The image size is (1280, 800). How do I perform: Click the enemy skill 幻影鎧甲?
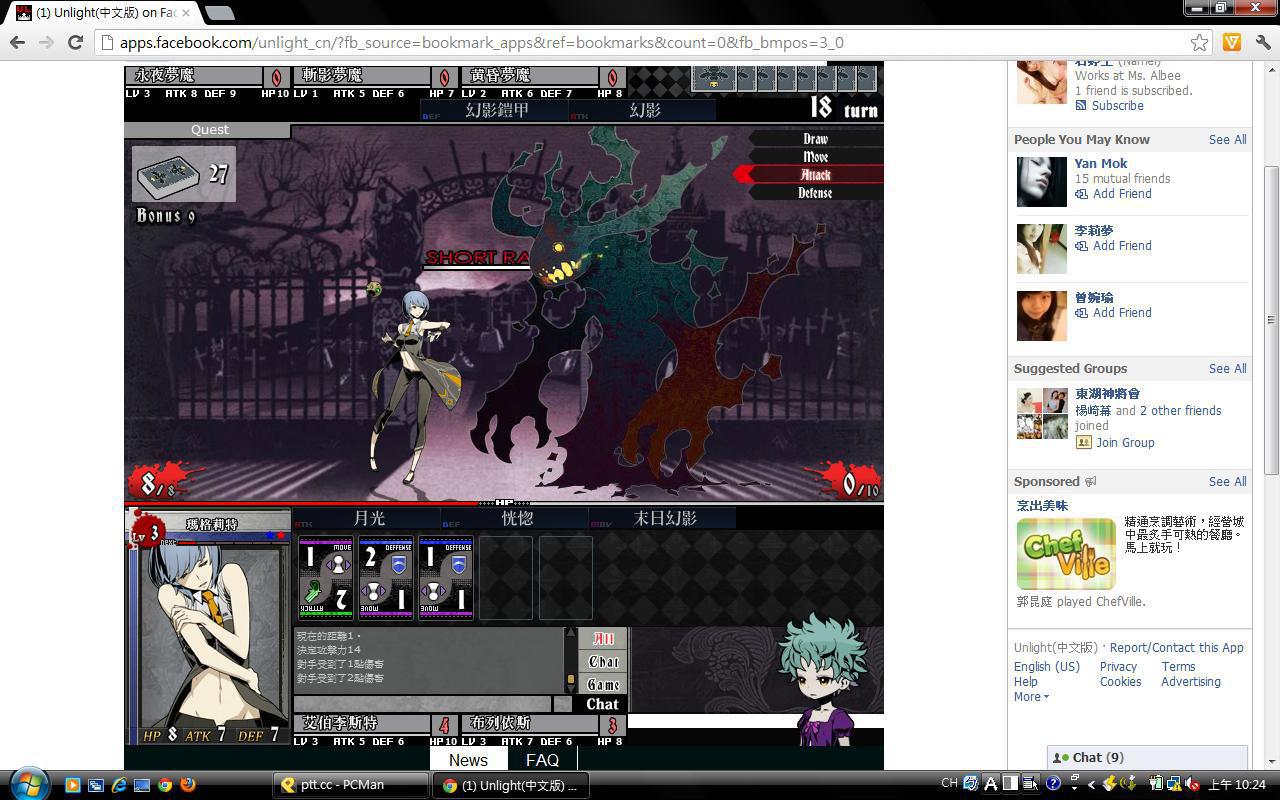click(495, 111)
